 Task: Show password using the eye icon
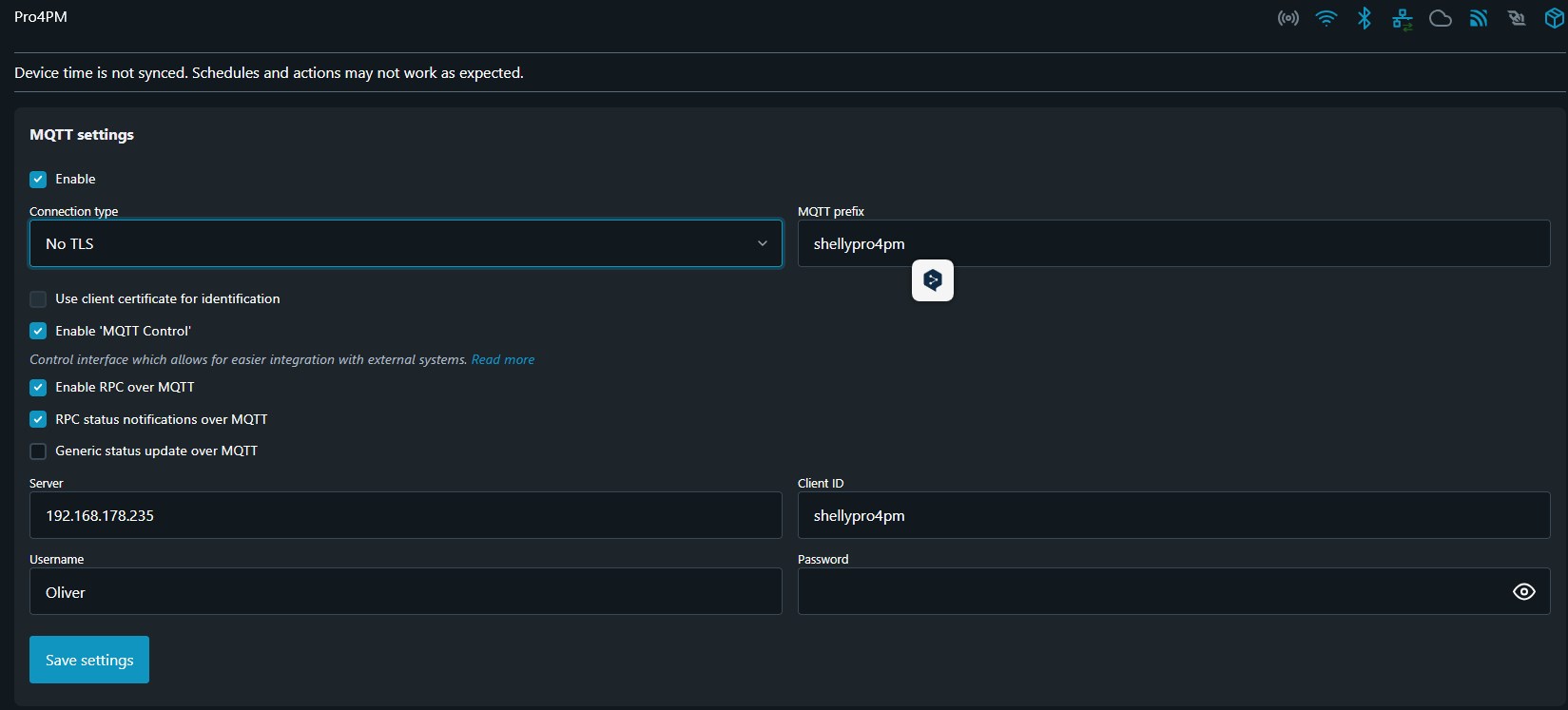1523,591
